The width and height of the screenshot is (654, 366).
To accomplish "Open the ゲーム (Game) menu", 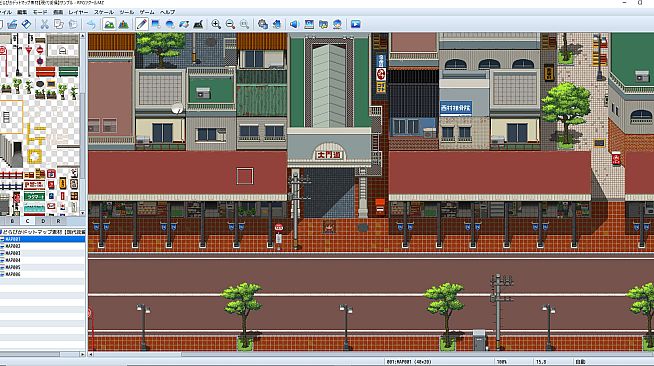I will (x=147, y=12).
